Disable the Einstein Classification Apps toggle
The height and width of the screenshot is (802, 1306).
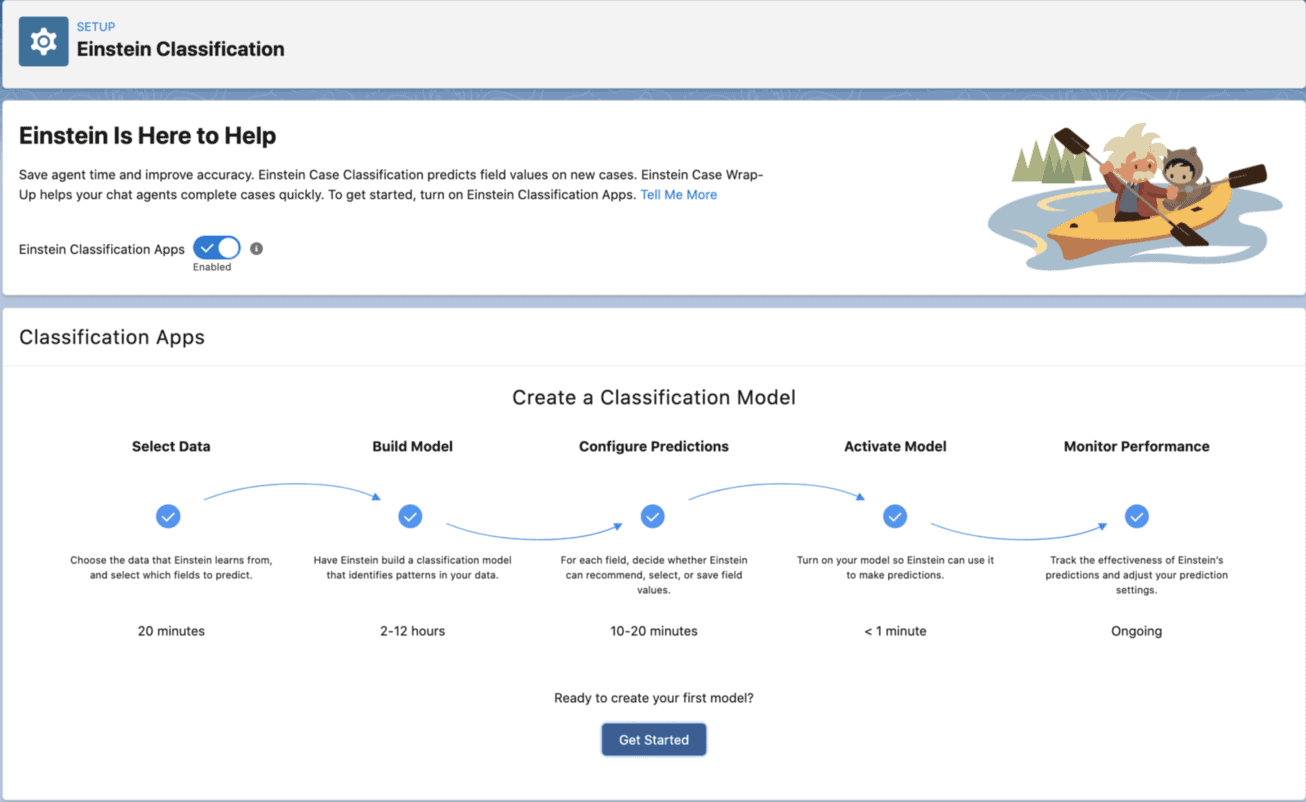click(215, 248)
